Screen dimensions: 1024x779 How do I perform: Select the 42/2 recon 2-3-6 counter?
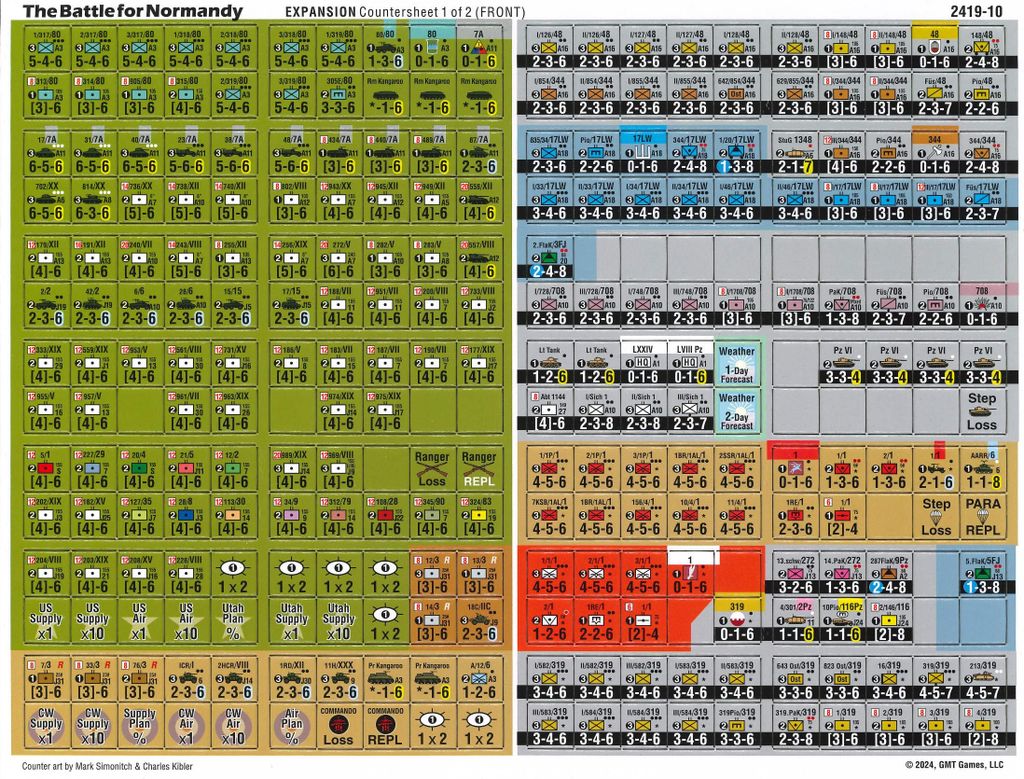pos(93,304)
